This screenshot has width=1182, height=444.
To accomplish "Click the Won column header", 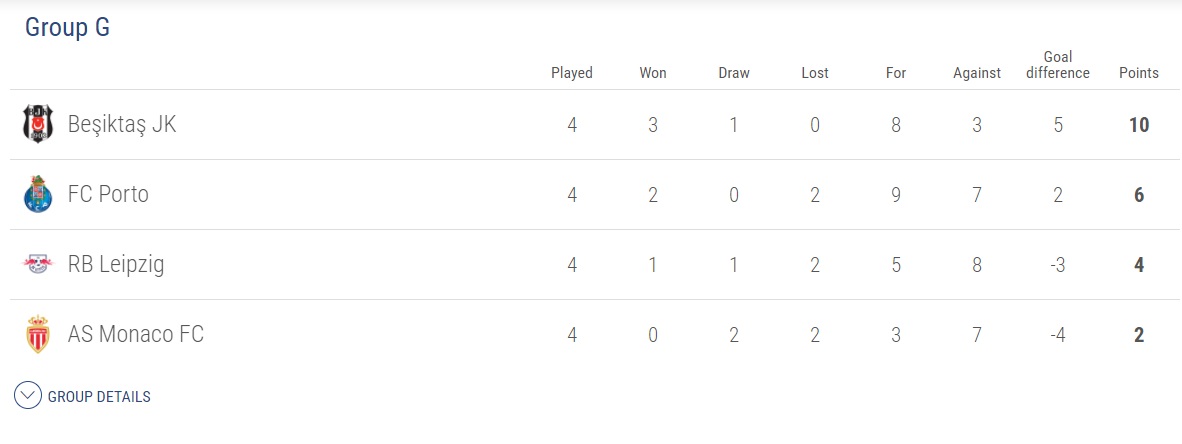I will pos(653,73).
